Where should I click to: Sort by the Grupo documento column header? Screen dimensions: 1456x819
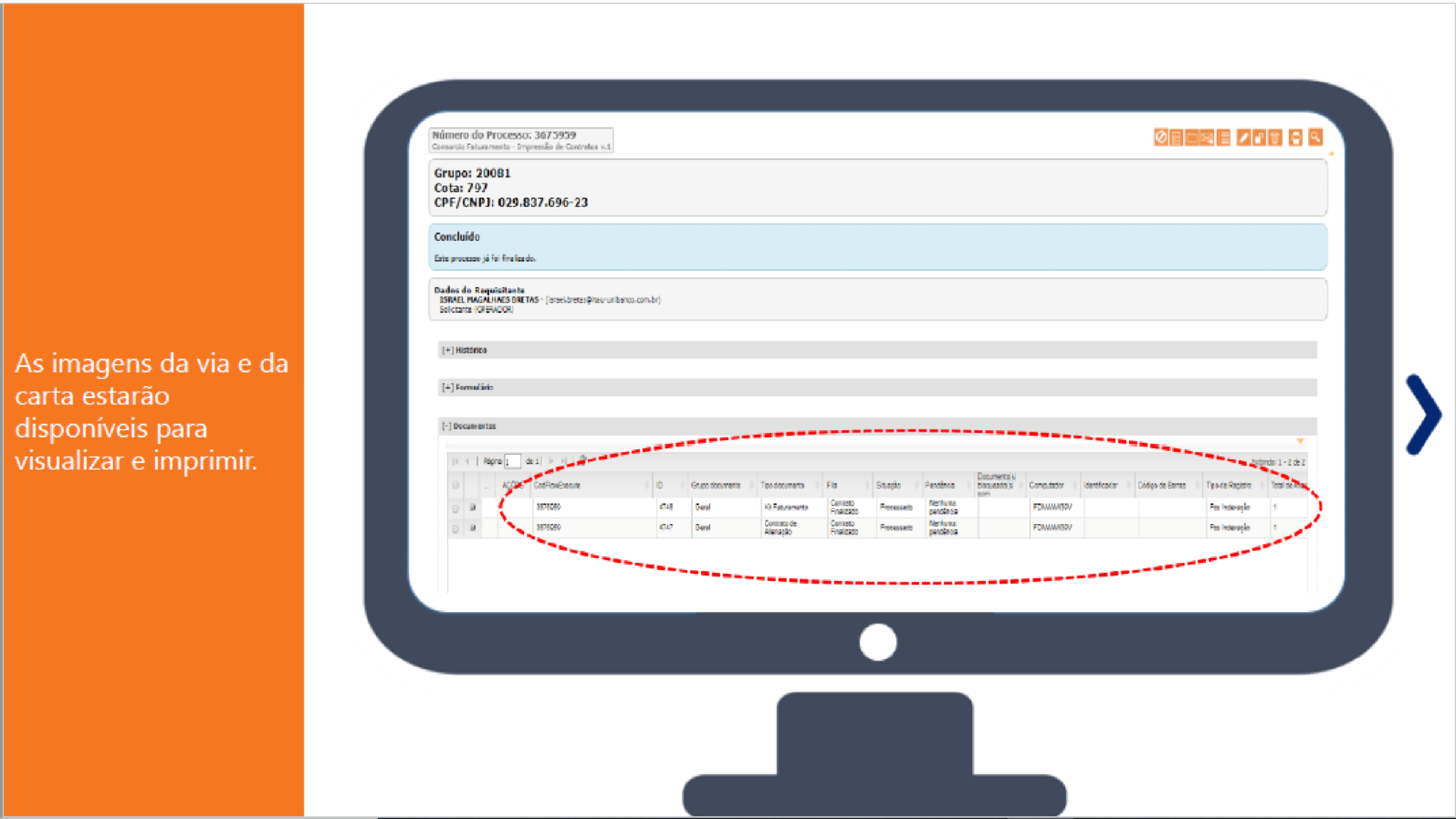coord(722,486)
